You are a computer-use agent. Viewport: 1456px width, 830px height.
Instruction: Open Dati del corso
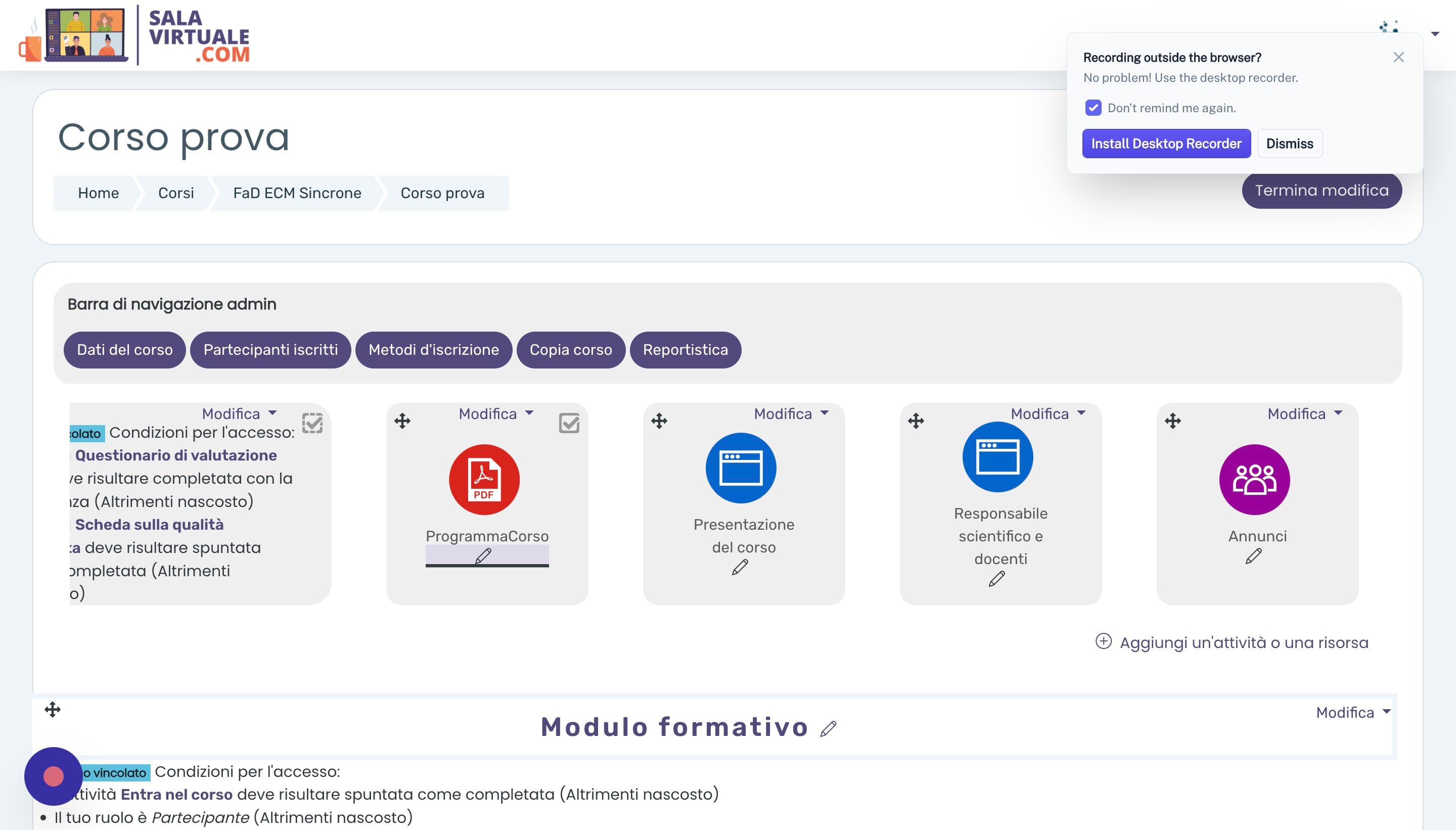click(125, 350)
